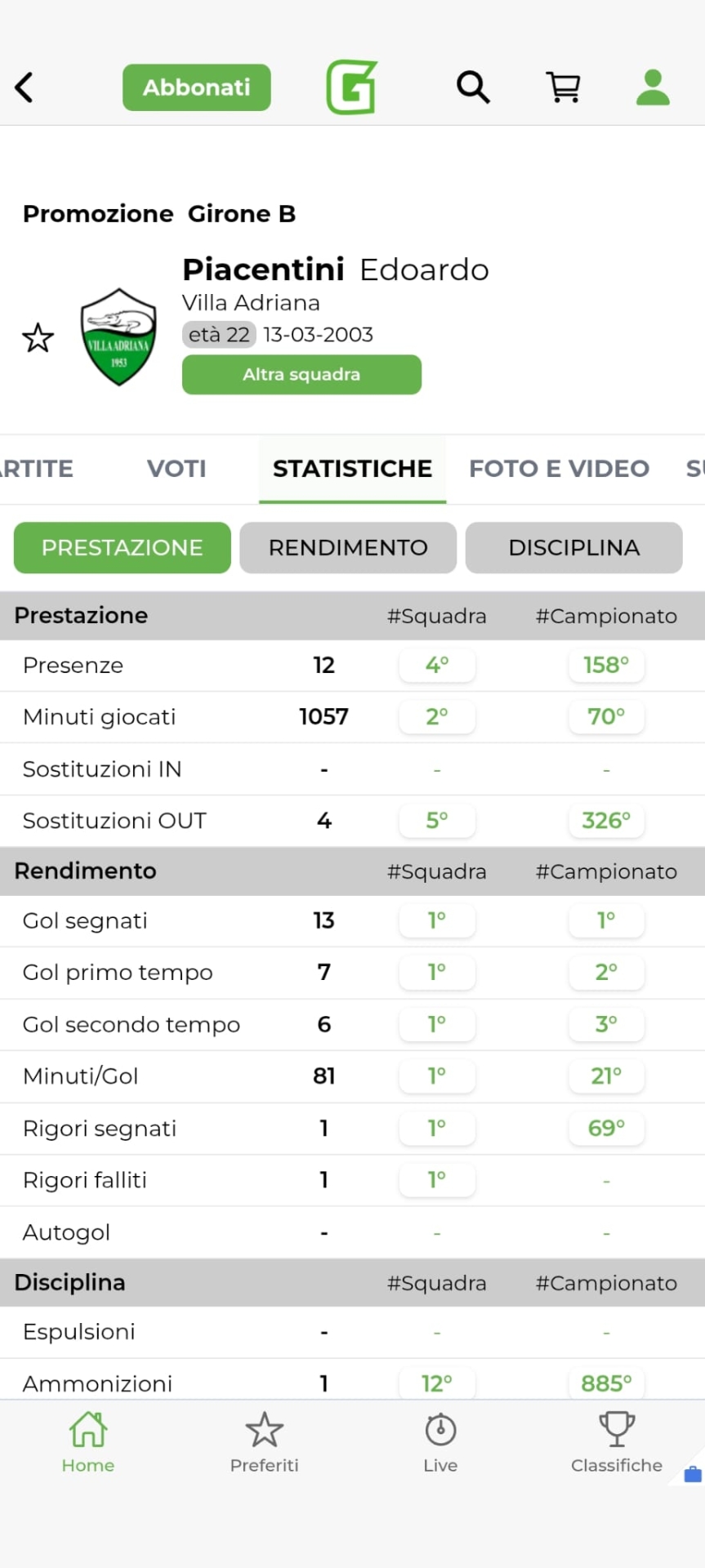Switch to the VOTI tab

176,469
